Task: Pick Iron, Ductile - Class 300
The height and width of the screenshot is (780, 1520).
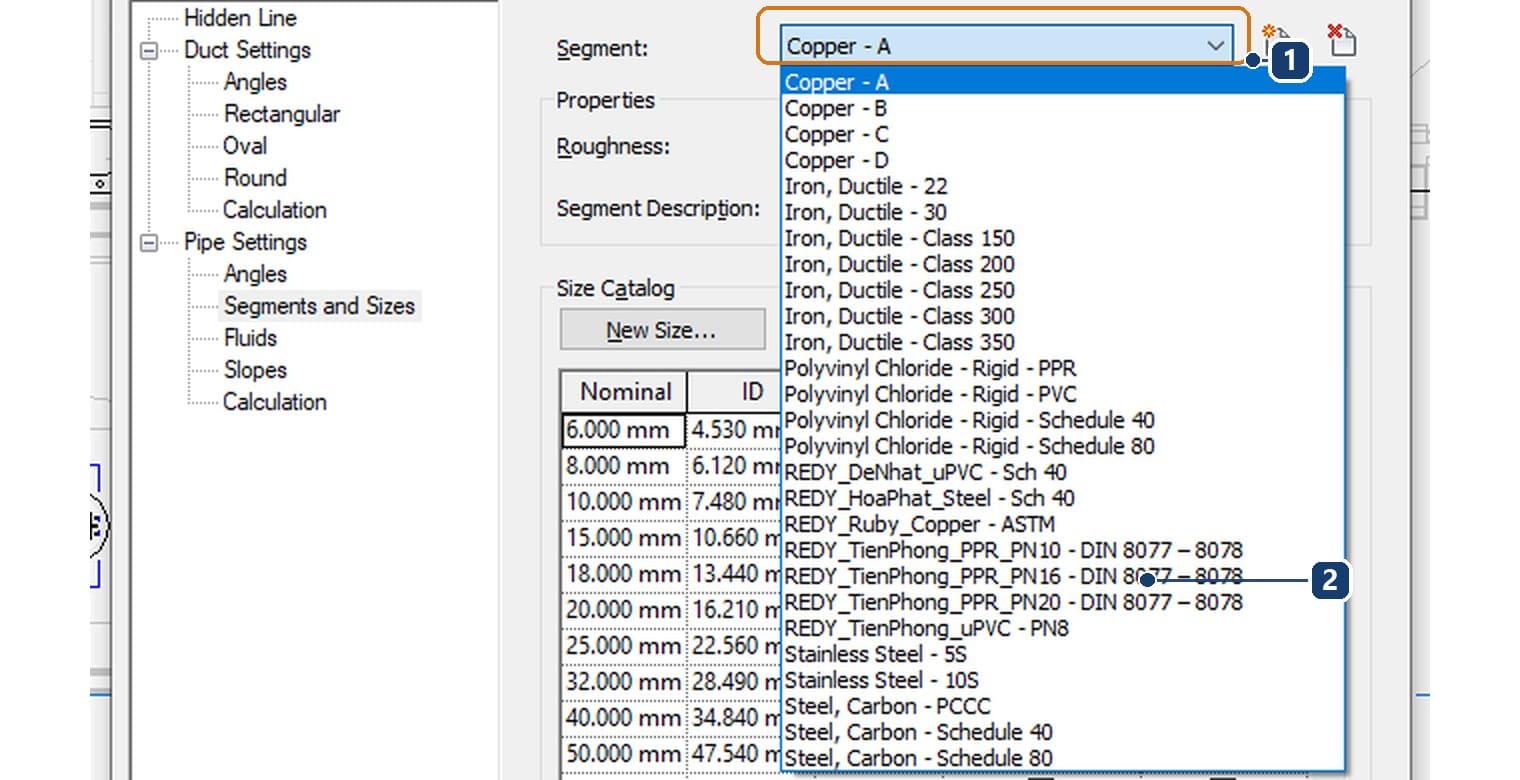Action: pos(1063,316)
